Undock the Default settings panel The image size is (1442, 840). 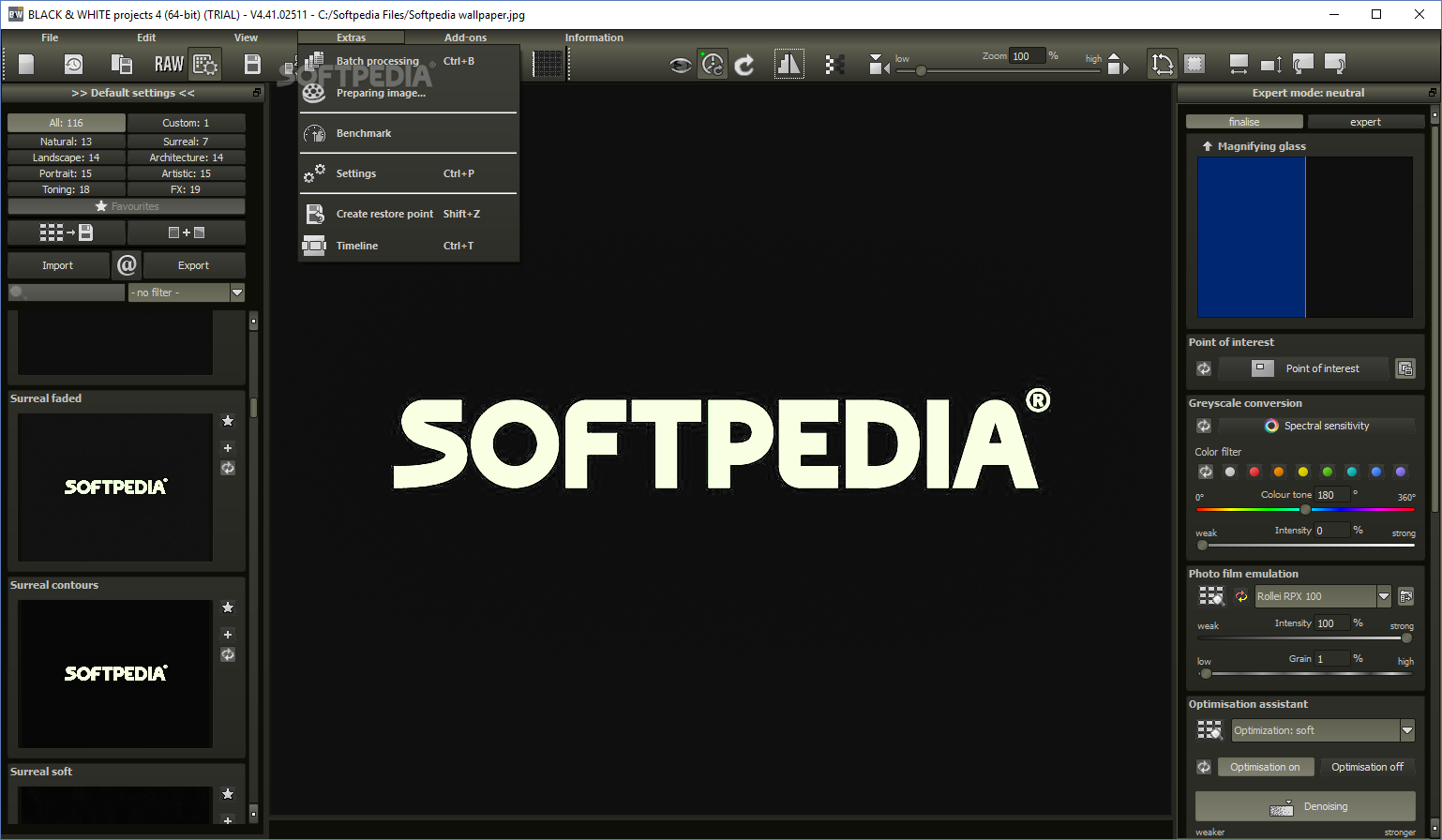pyautogui.click(x=257, y=93)
